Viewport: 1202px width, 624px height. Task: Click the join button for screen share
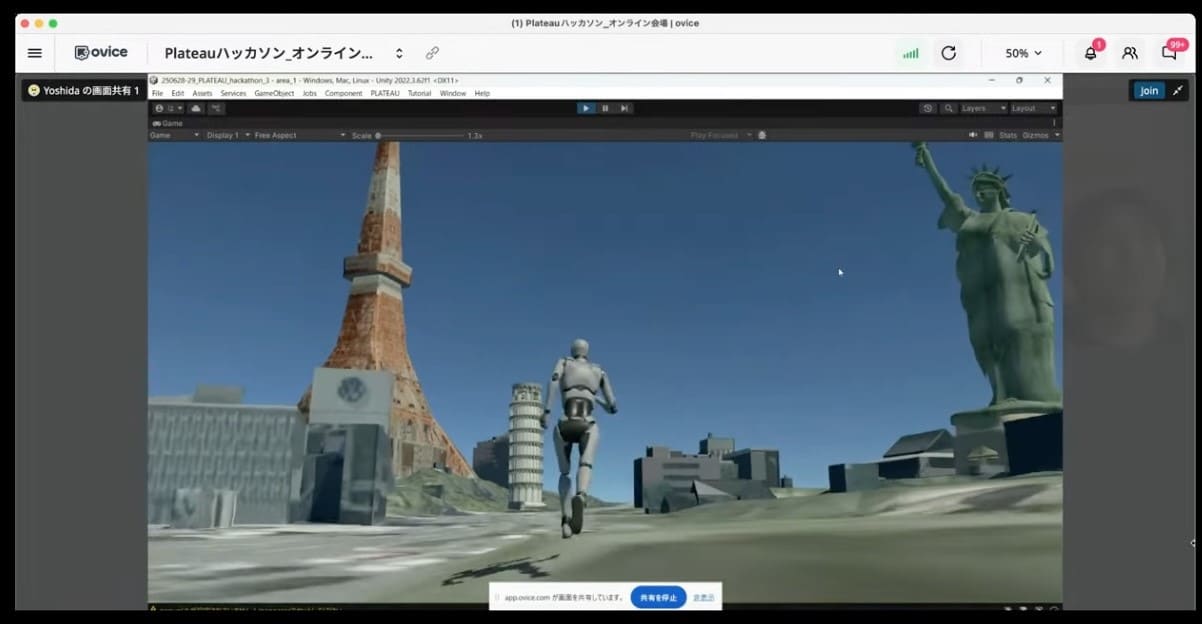point(1149,91)
